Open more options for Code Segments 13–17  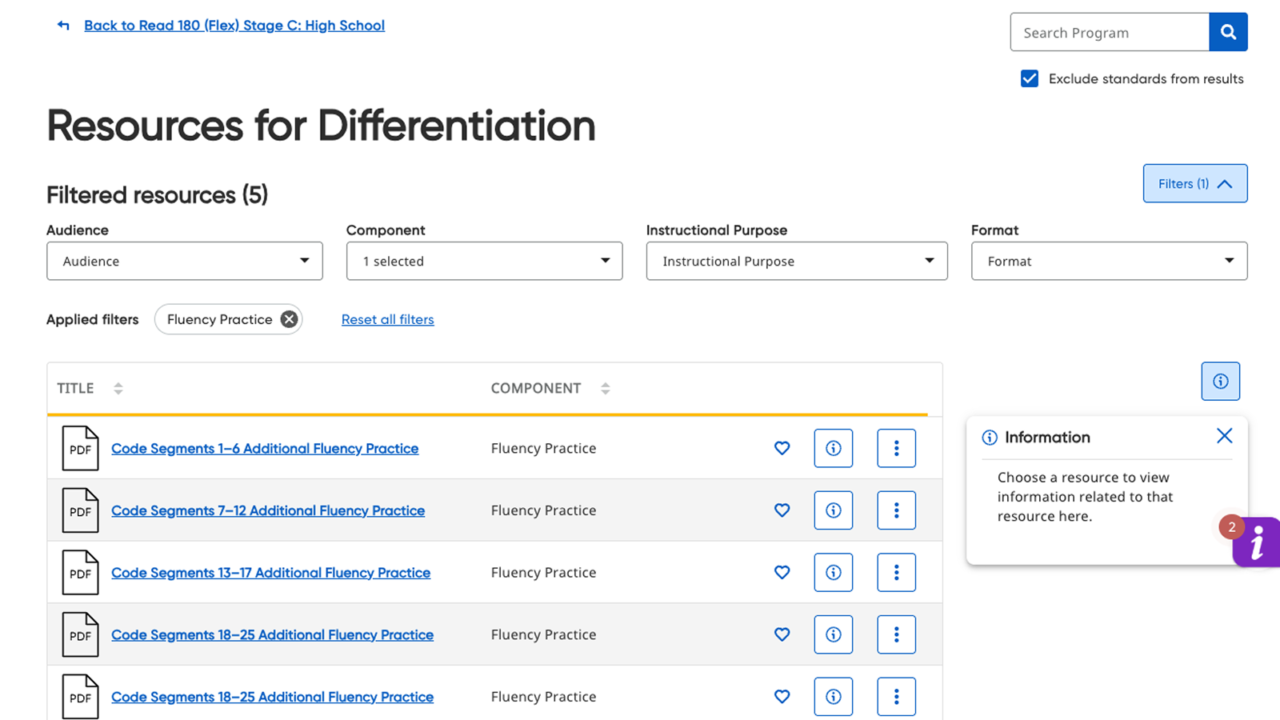(896, 572)
